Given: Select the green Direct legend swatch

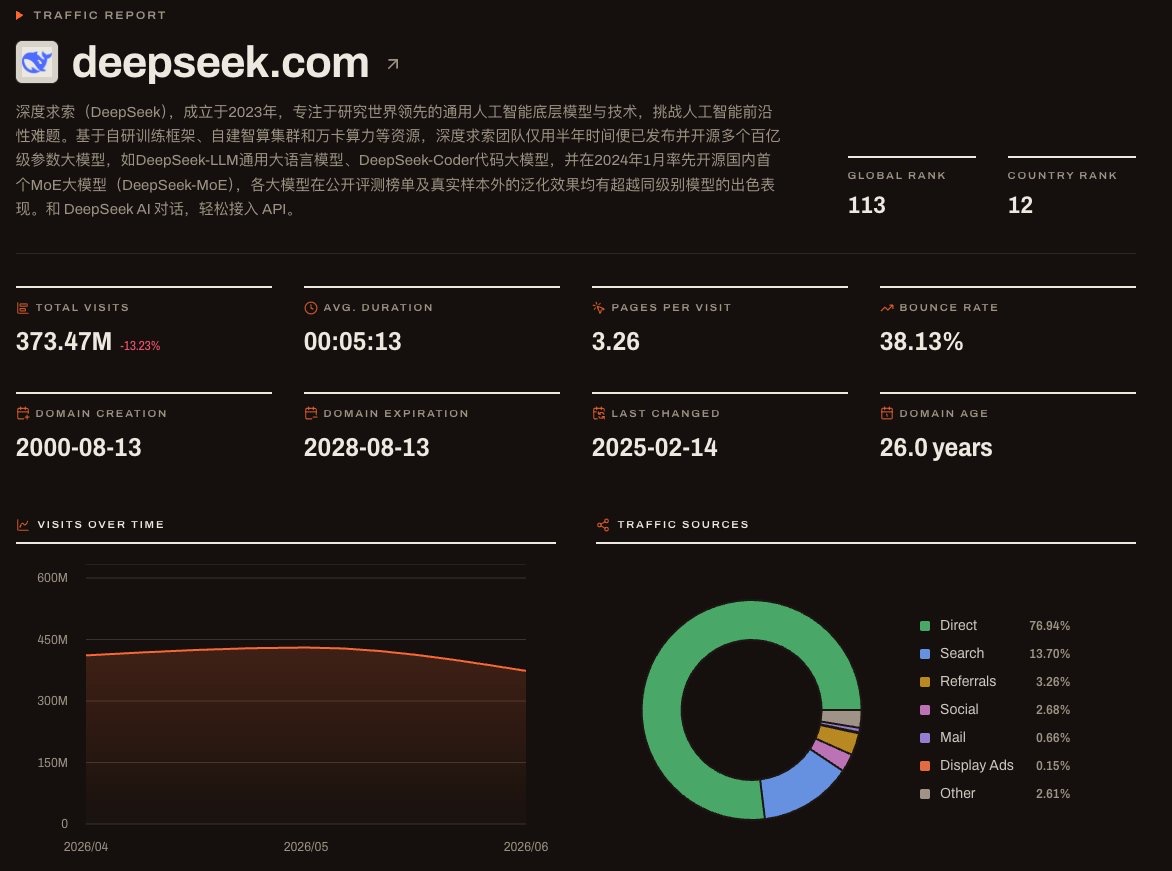Looking at the screenshot, I should tap(925, 626).
